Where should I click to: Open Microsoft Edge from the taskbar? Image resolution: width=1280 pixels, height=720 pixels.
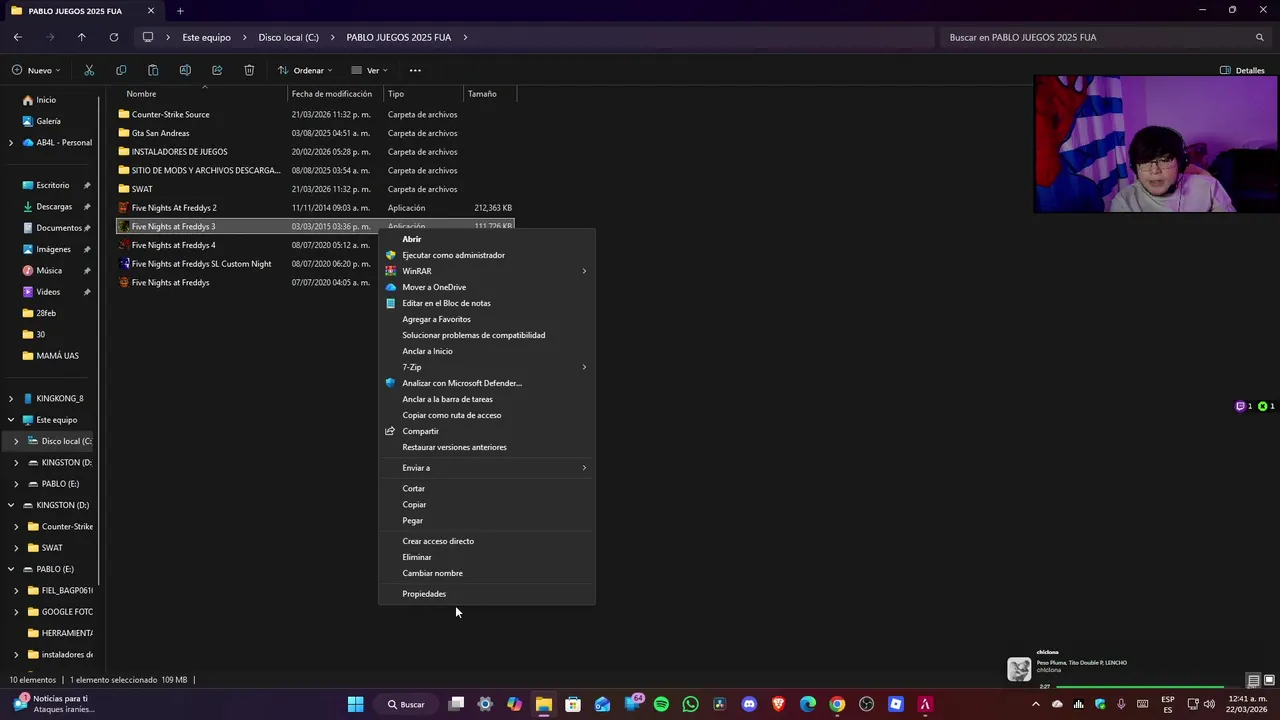click(x=808, y=704)
